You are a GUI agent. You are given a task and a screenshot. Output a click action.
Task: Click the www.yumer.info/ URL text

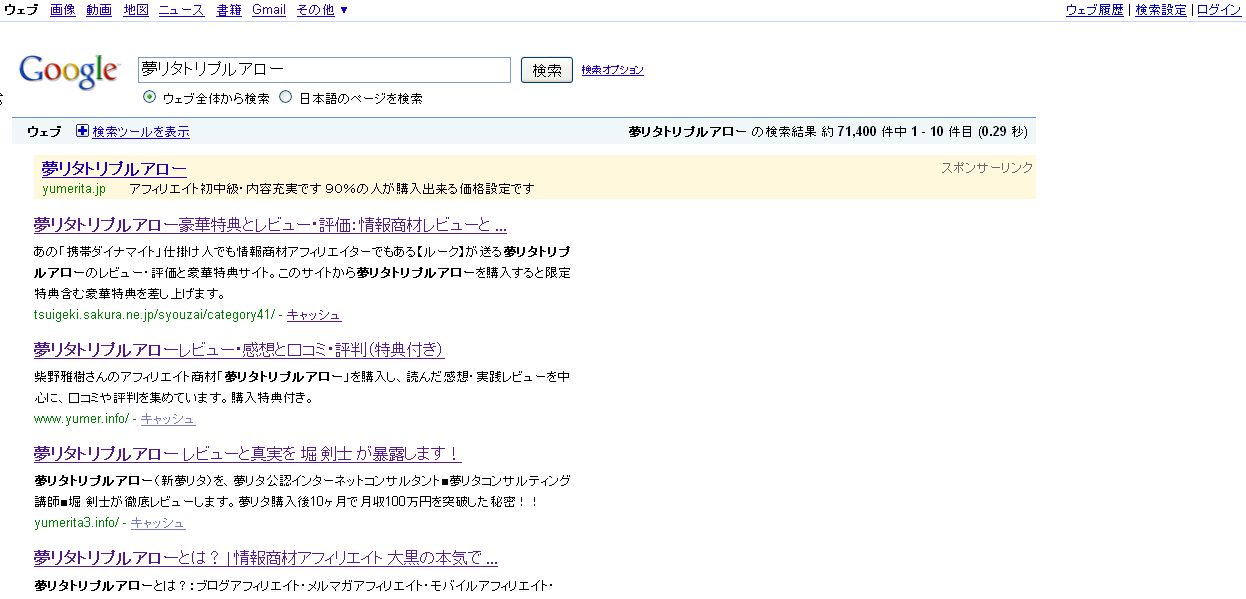coord(81,419)
